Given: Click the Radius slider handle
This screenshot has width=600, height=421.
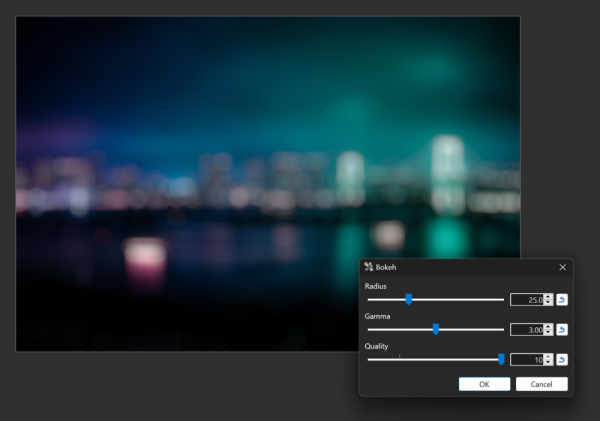Looking at the screenshot, I should [x=409, y=299].
